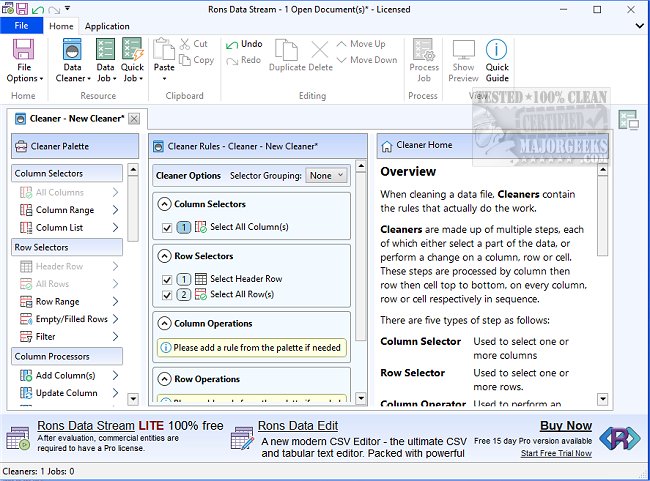
Task: Click the Rons Data Stream R logo
Action: pyautogui.click(x=620, y=439)
